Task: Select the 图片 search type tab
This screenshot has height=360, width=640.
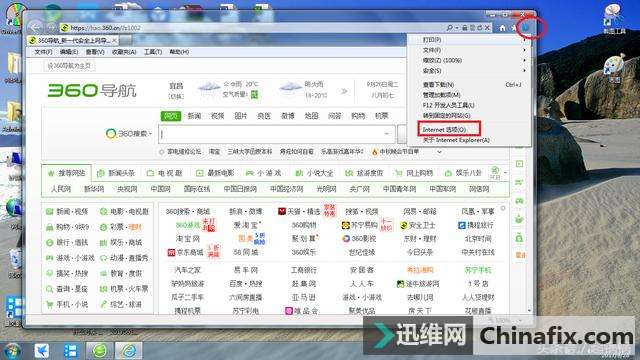Action: click(x=241, y=116)
